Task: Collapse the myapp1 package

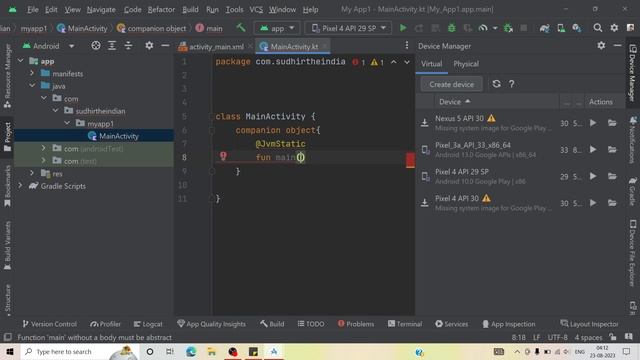Action: [x=67, y=123]
